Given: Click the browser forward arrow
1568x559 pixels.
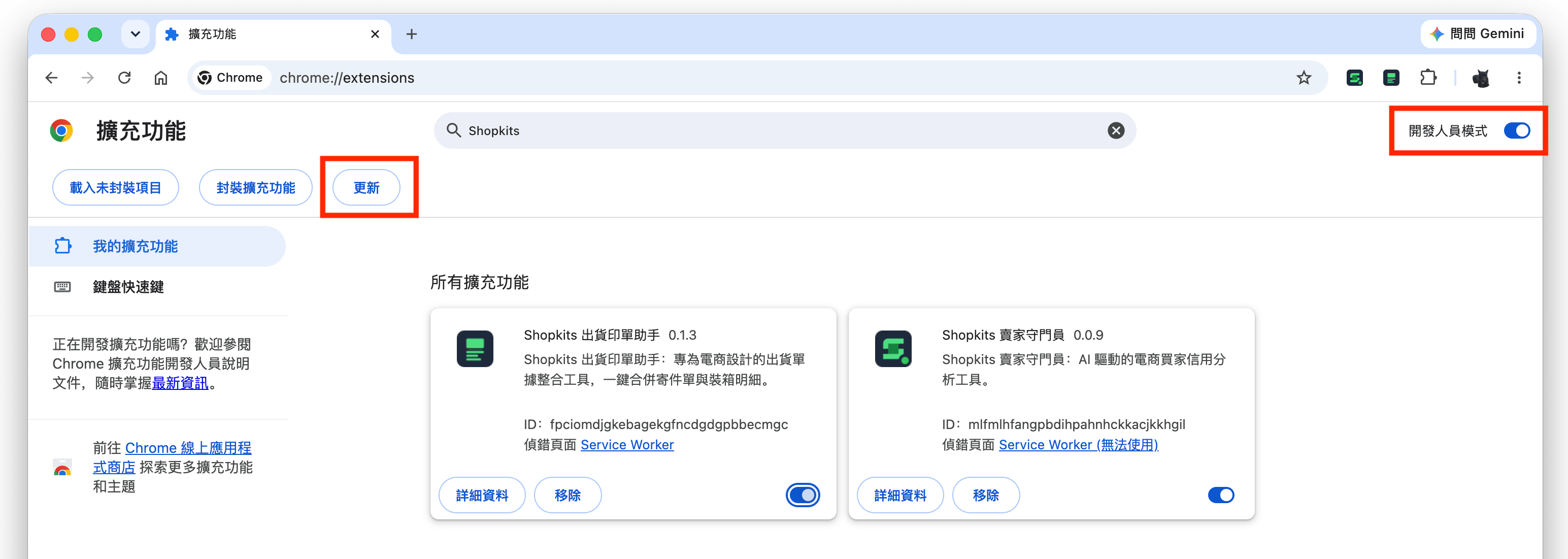Looking at the screenshot, I should pos(88,78).
